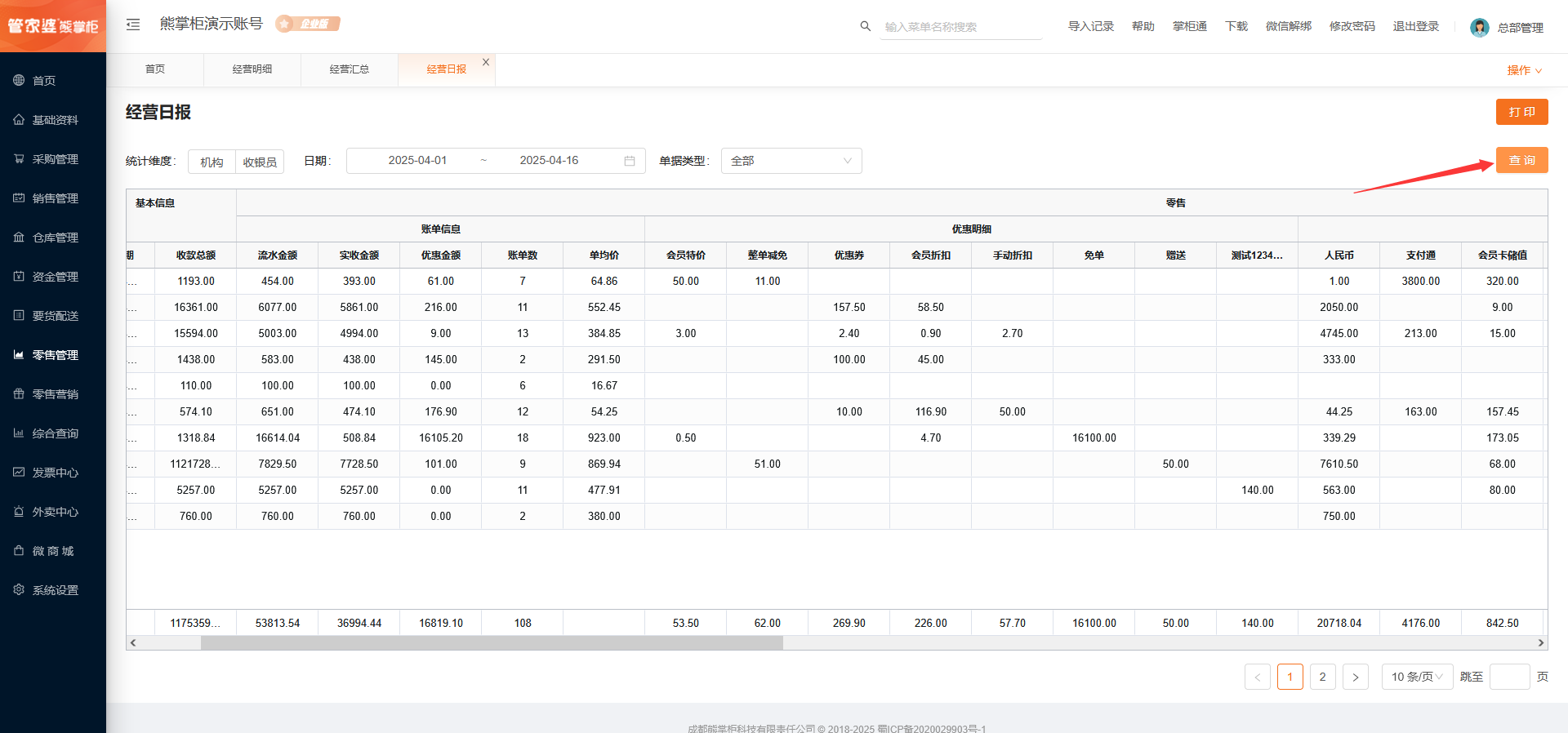Click the 查询 button
This screenshot has height=733, width=1568.
click(1521, 160)
